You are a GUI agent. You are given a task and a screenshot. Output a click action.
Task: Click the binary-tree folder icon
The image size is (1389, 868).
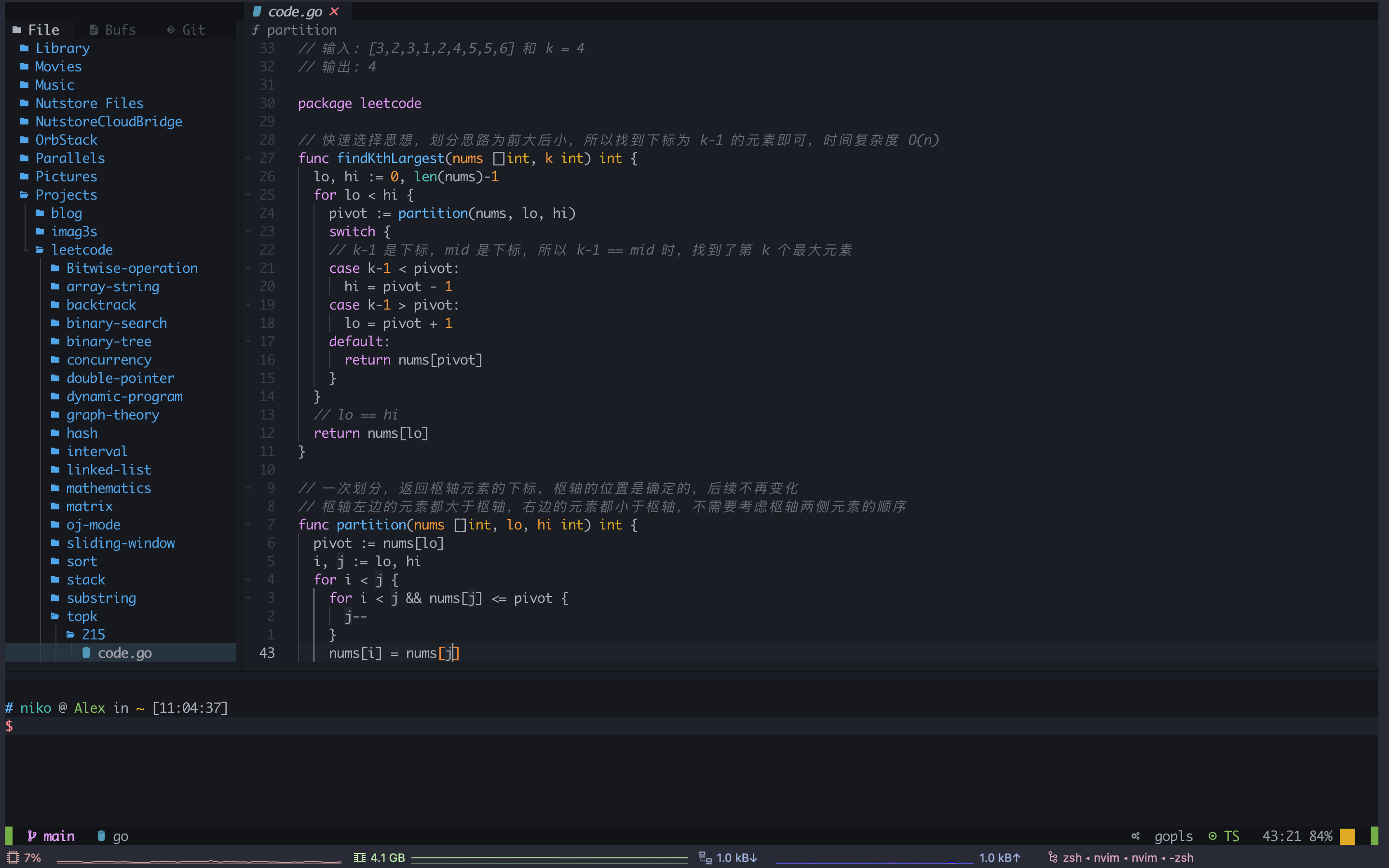tap(55, 341)
